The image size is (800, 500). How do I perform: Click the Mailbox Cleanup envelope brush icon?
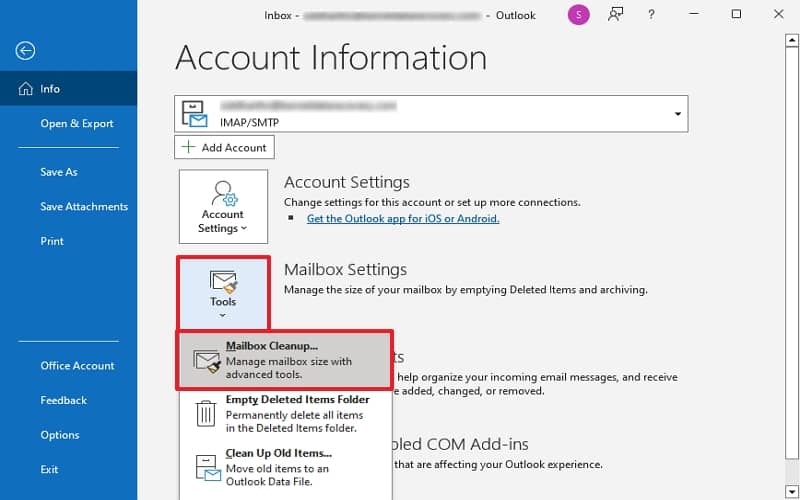click(207, 361)
